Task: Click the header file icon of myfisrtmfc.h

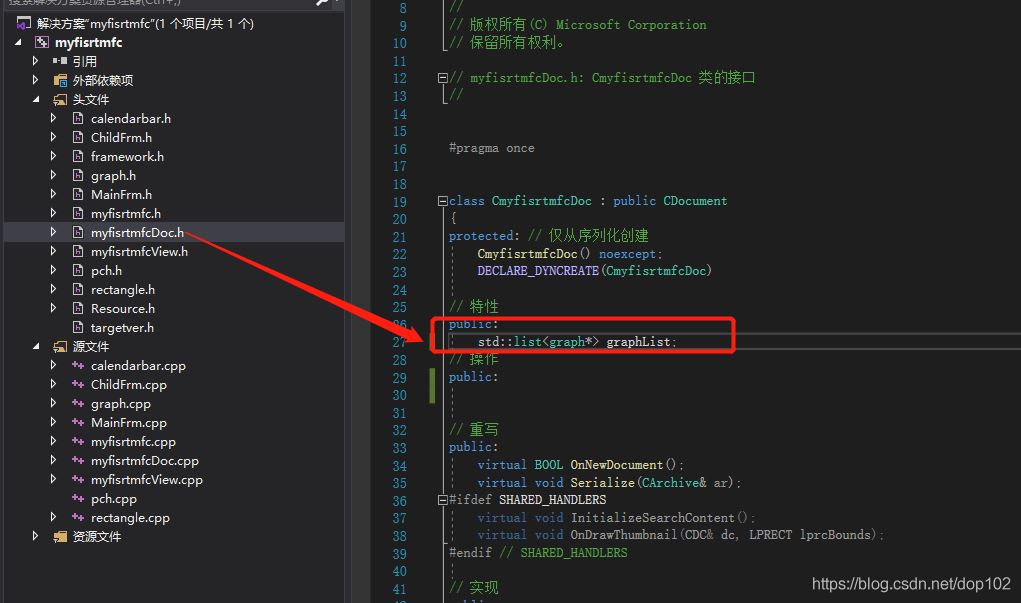Action: click(x=78, y=214)
